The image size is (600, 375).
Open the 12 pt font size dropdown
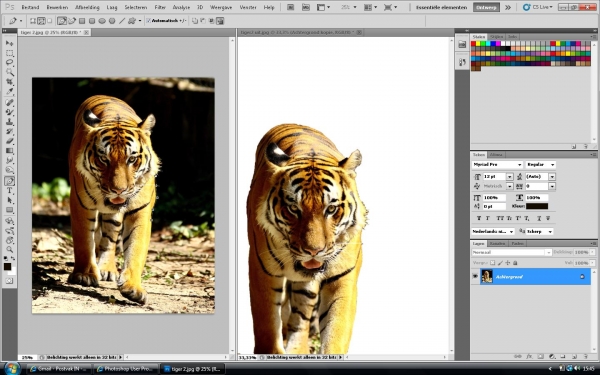coord(510,176)
